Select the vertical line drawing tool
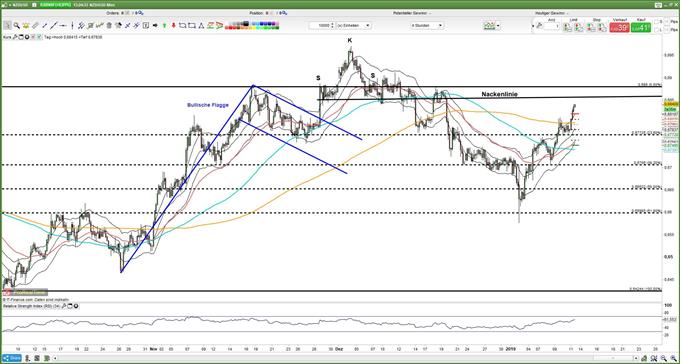The image size is (680, 364). point(72,26)
